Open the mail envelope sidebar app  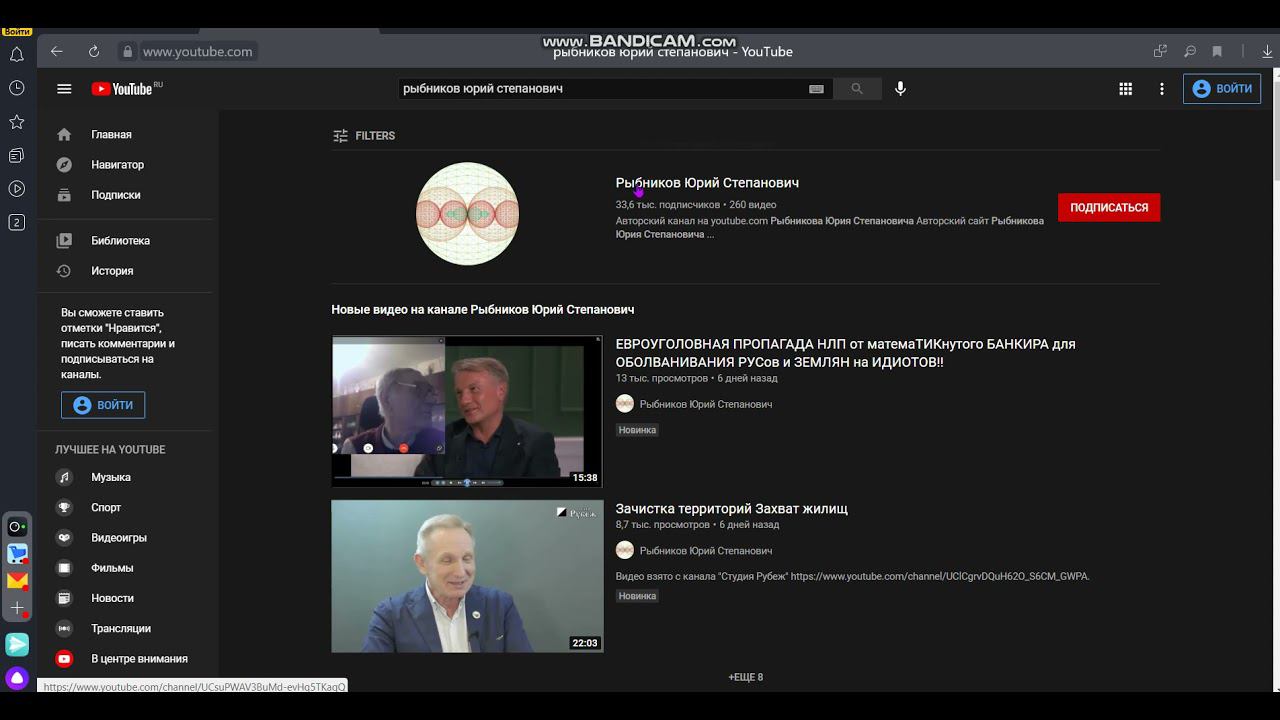17,580
